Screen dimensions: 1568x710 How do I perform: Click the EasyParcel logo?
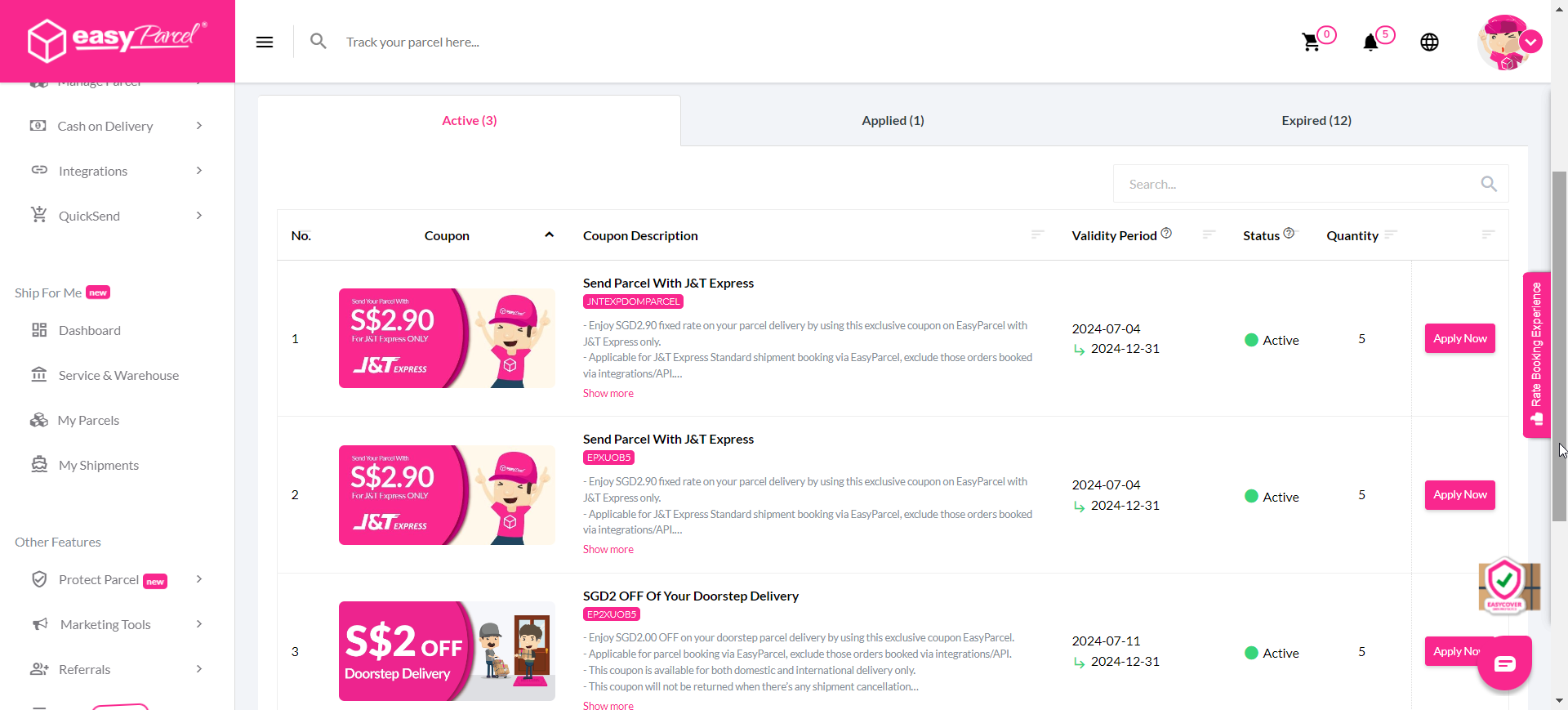tap(117, 40)
